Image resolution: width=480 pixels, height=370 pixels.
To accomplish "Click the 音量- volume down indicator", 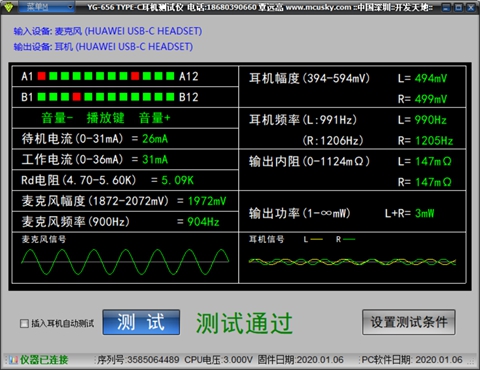I will point(57,118).
